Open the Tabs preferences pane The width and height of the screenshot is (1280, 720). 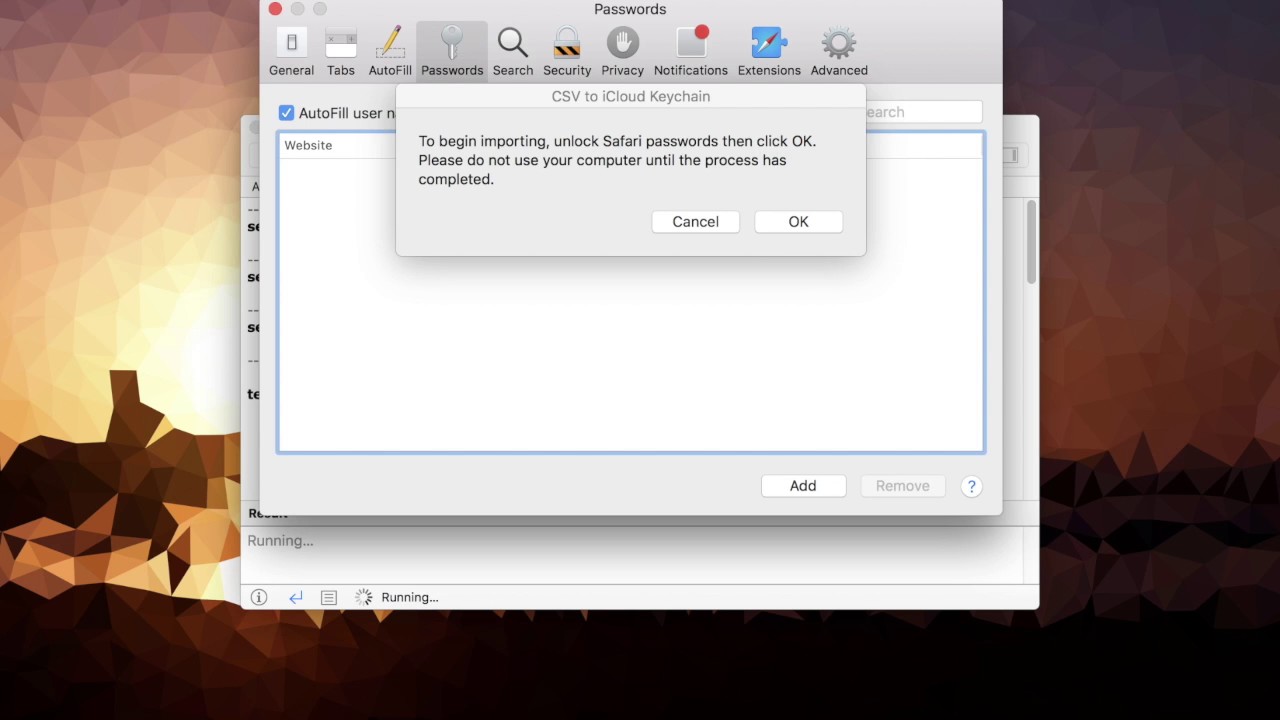coord(341,52)
